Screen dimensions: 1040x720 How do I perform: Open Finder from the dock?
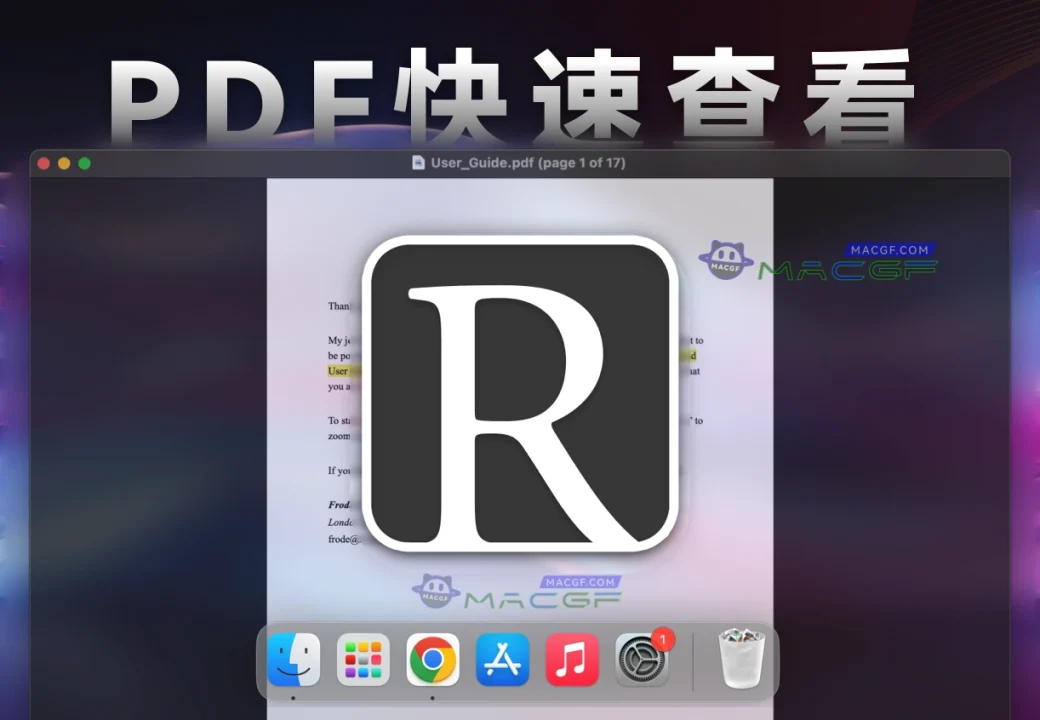pos(294,660)
